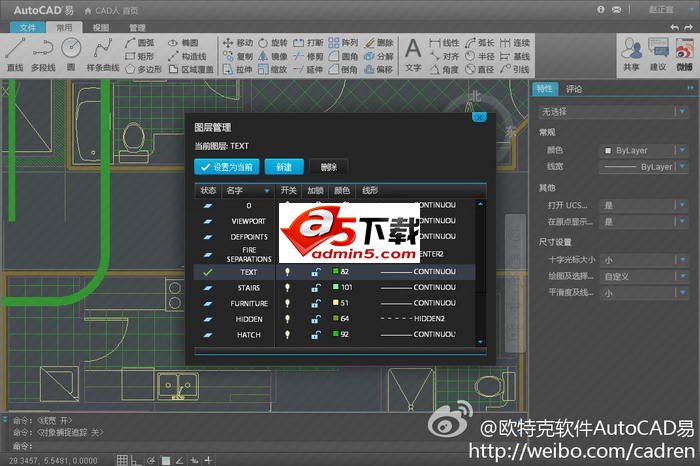Toggle lock on HATCH layer

[x=316, y=334]
